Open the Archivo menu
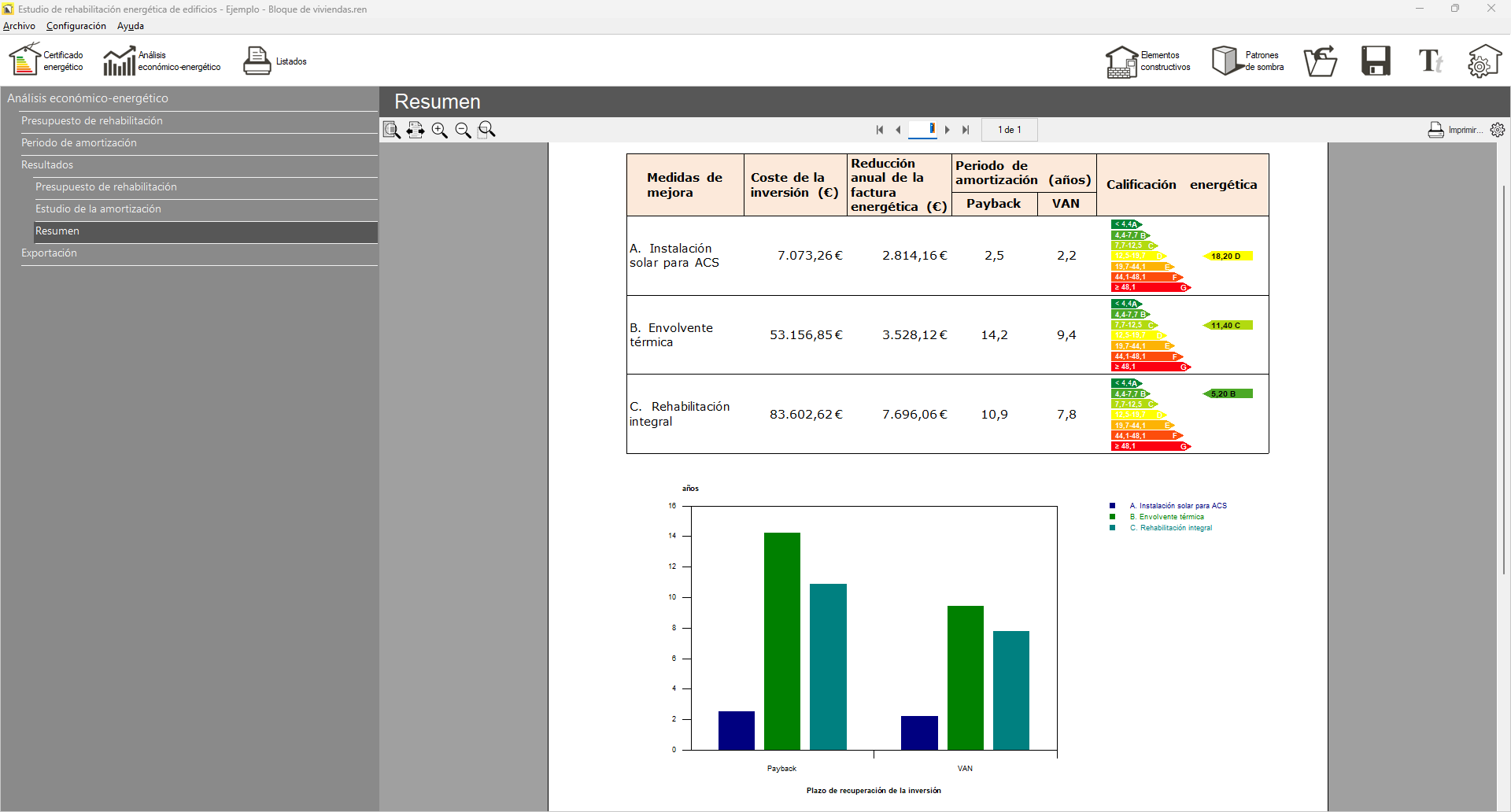1511x812 pixels. pos(19,26)
